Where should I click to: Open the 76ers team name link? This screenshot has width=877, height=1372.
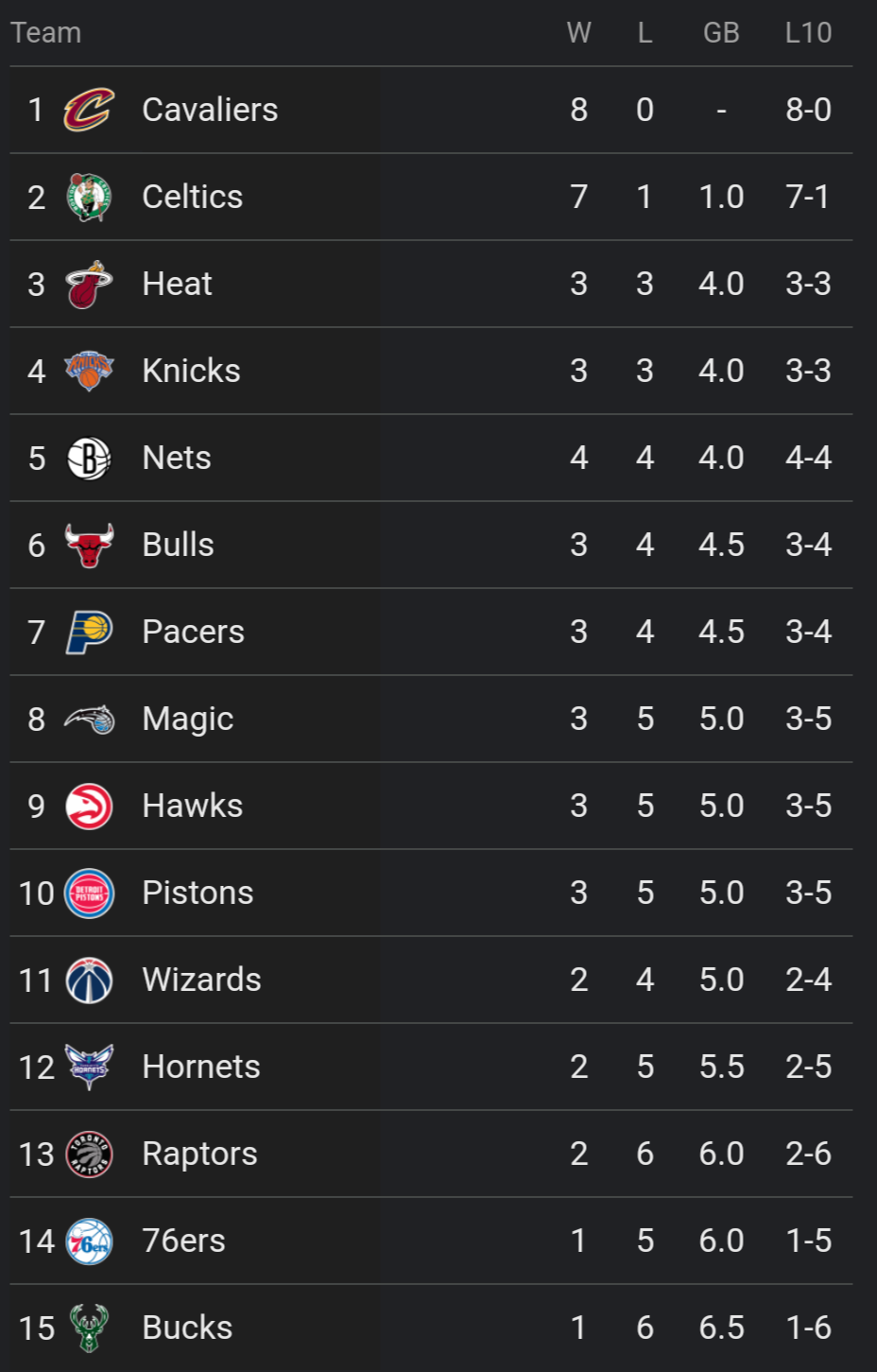pyautogui.click(x=183, y=1241)
